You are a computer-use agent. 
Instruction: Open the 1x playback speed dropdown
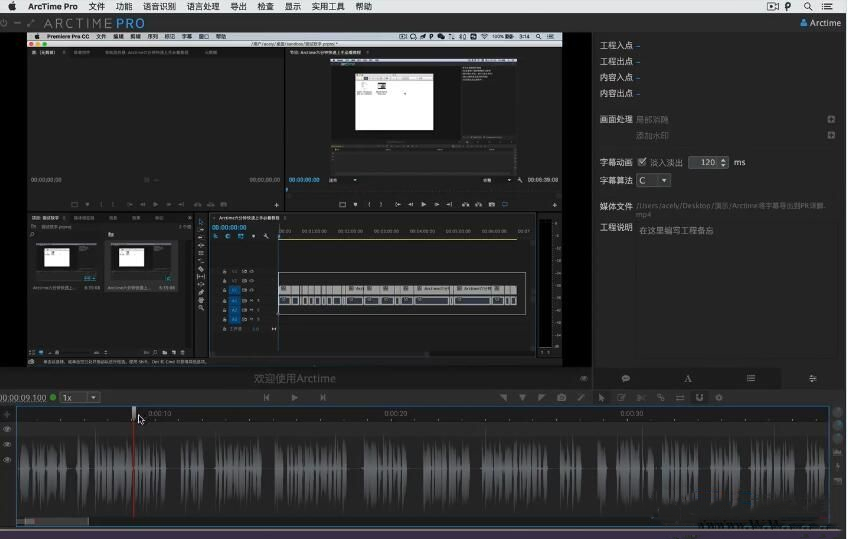click(80, 398)
